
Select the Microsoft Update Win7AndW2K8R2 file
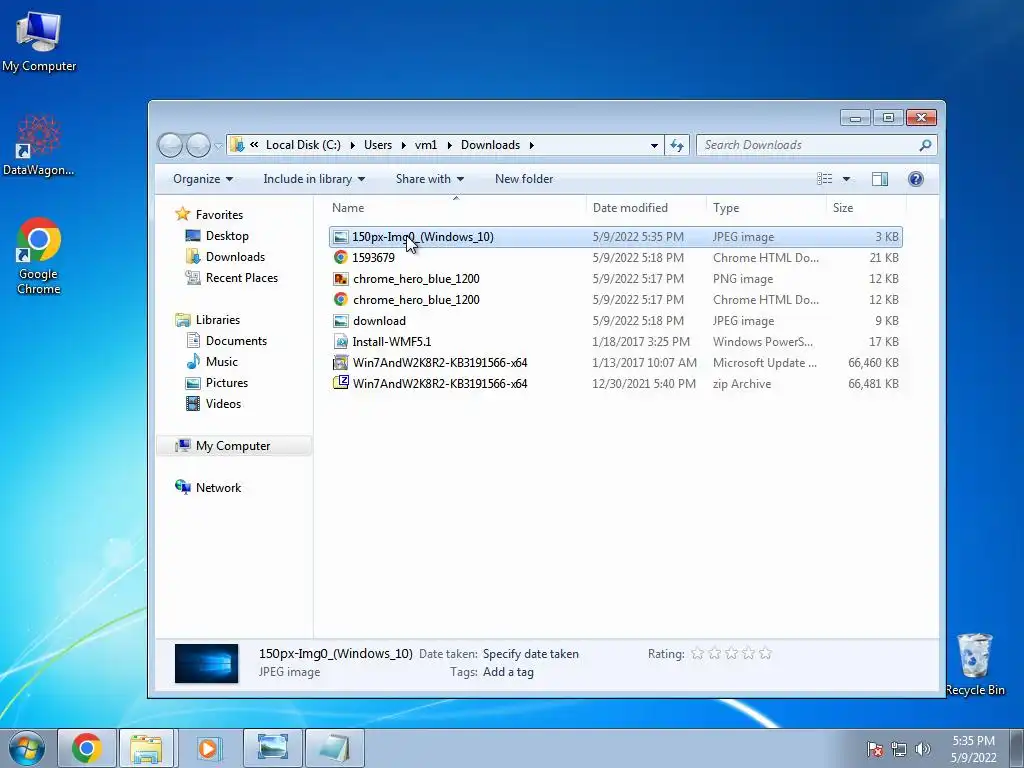(615, 362)
